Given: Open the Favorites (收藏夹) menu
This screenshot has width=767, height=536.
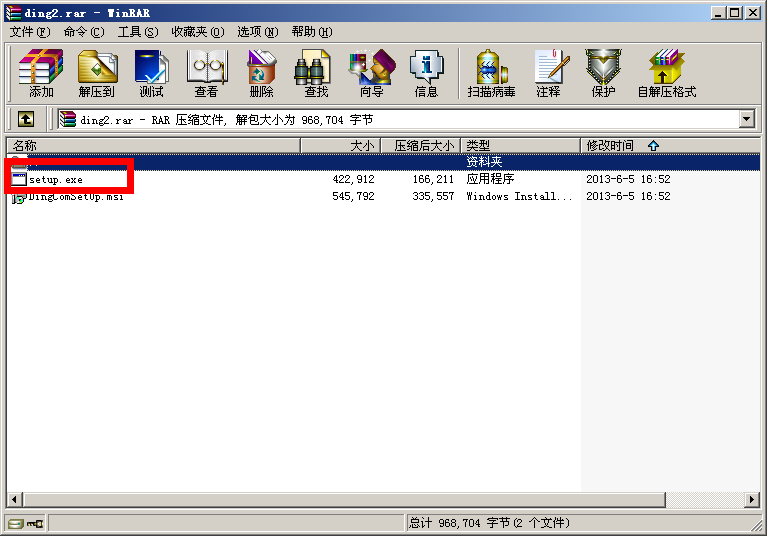Looking at the screenshot, I should [198, 32].
